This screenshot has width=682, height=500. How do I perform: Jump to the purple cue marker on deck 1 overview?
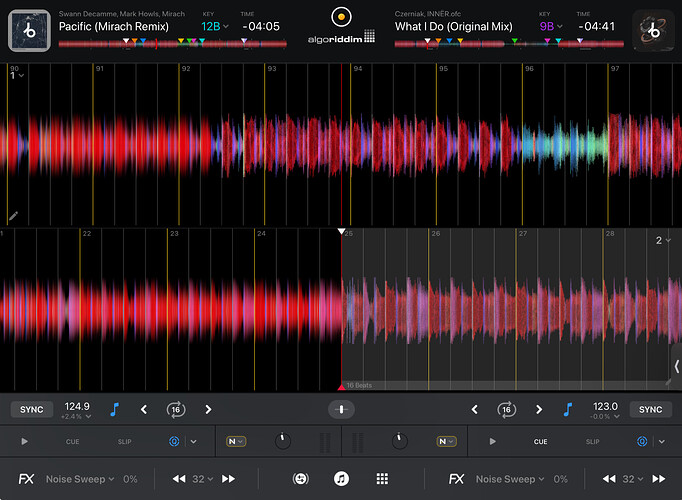244,40
